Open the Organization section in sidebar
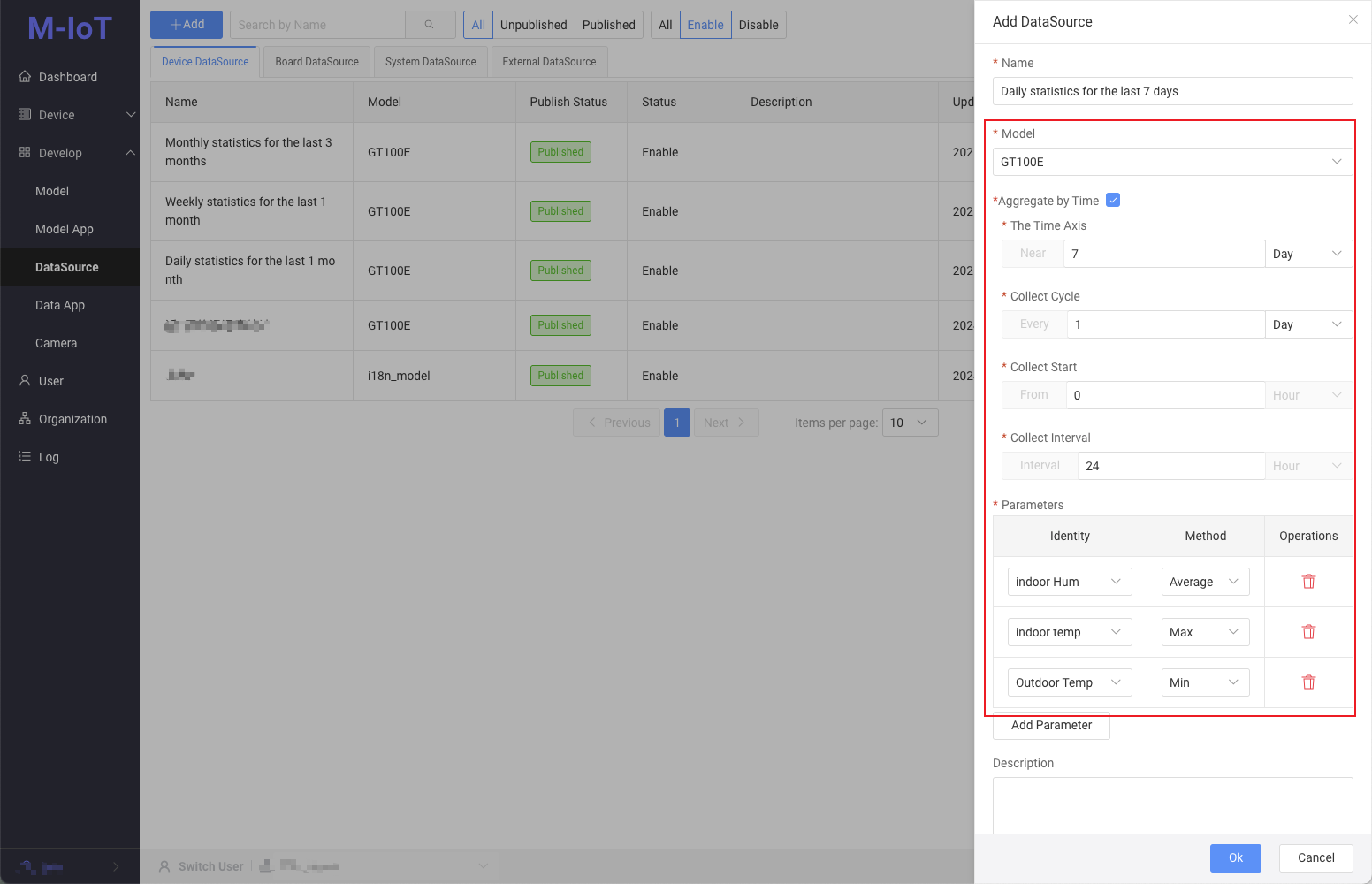This screenshot has height=884, width=1372. coord(72,419)
